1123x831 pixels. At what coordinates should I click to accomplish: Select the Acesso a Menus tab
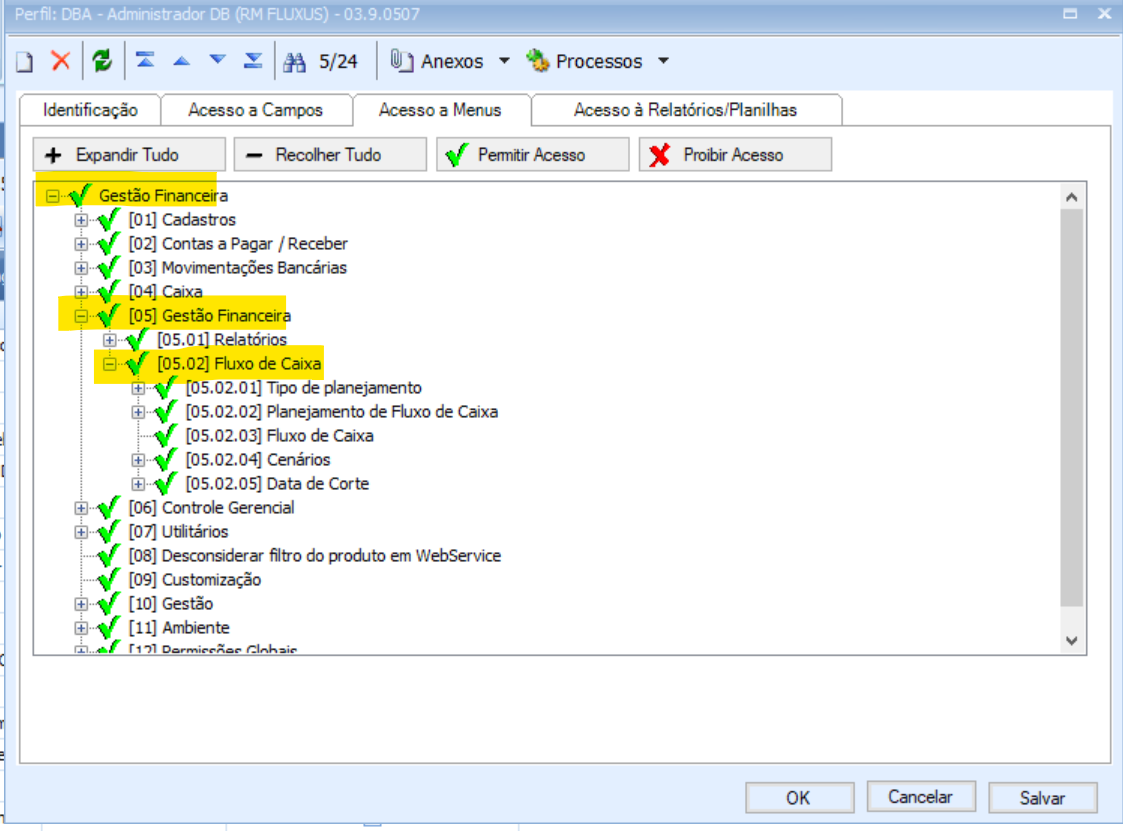[x=440, y=110]
